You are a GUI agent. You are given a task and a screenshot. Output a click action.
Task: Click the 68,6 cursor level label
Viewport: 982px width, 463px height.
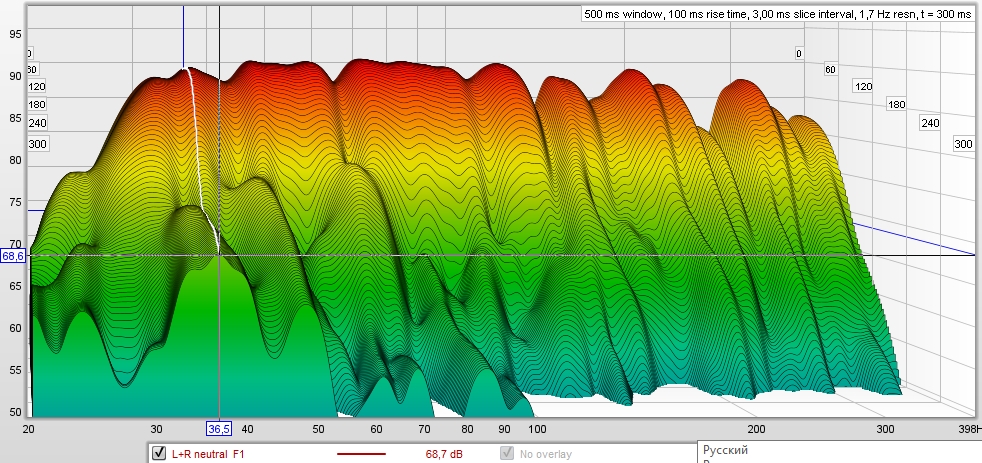(13, 256)
